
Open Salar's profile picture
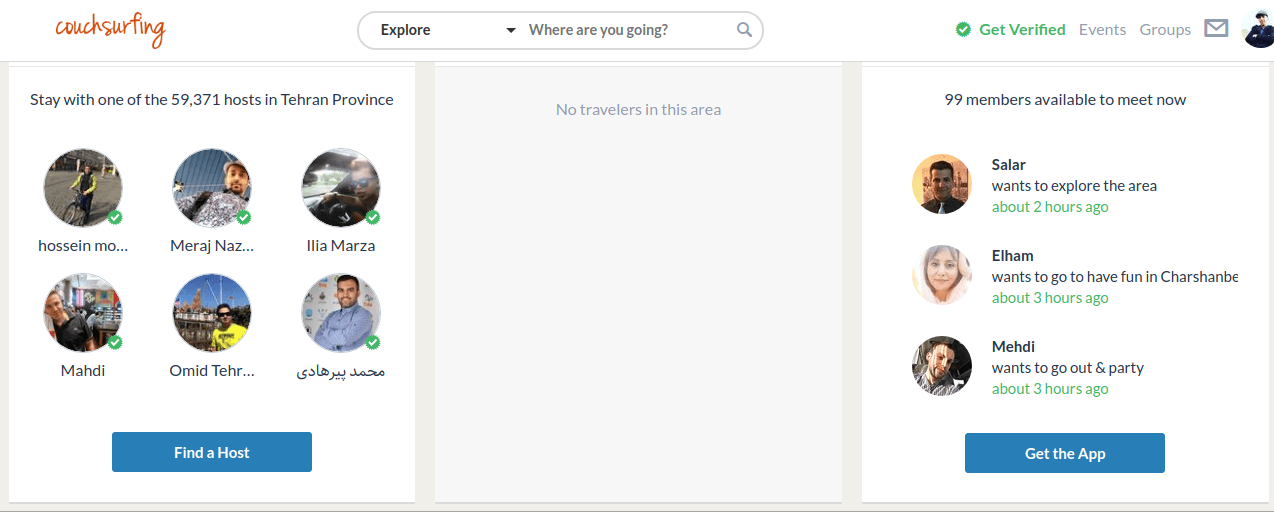click(942, 184)
